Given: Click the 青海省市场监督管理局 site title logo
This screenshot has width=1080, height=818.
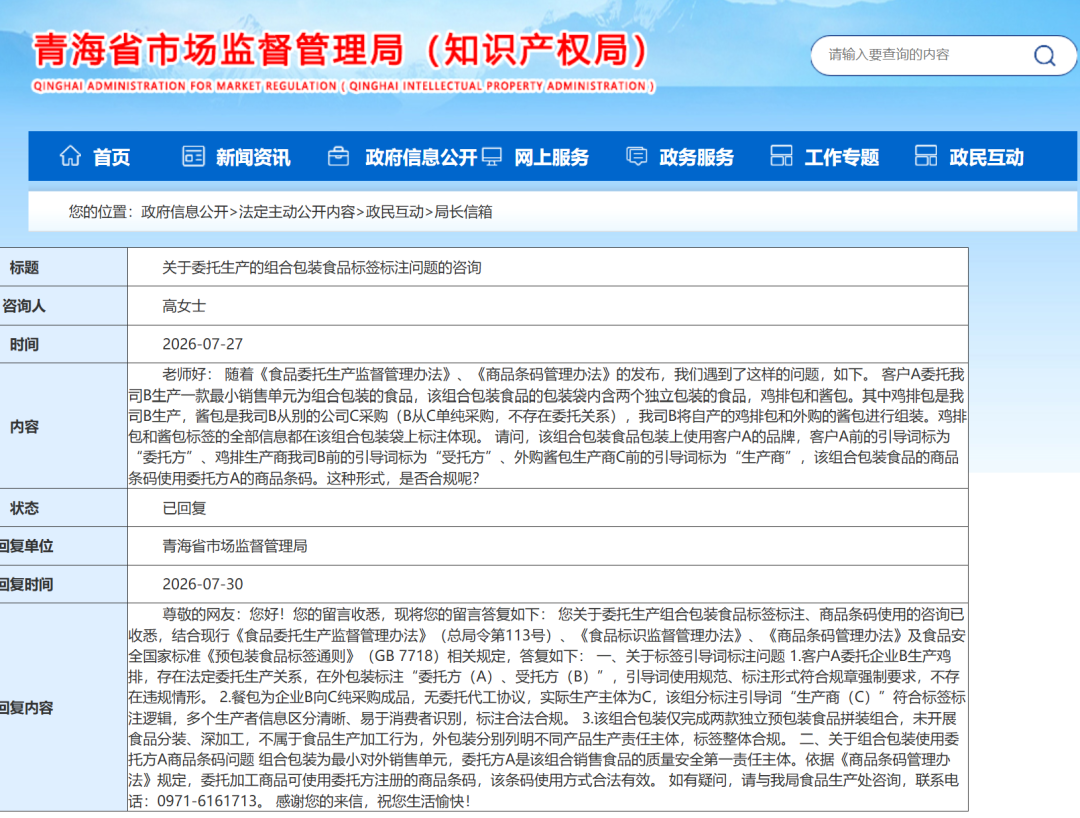Looking at the screenshot, I should pos(341,50).
